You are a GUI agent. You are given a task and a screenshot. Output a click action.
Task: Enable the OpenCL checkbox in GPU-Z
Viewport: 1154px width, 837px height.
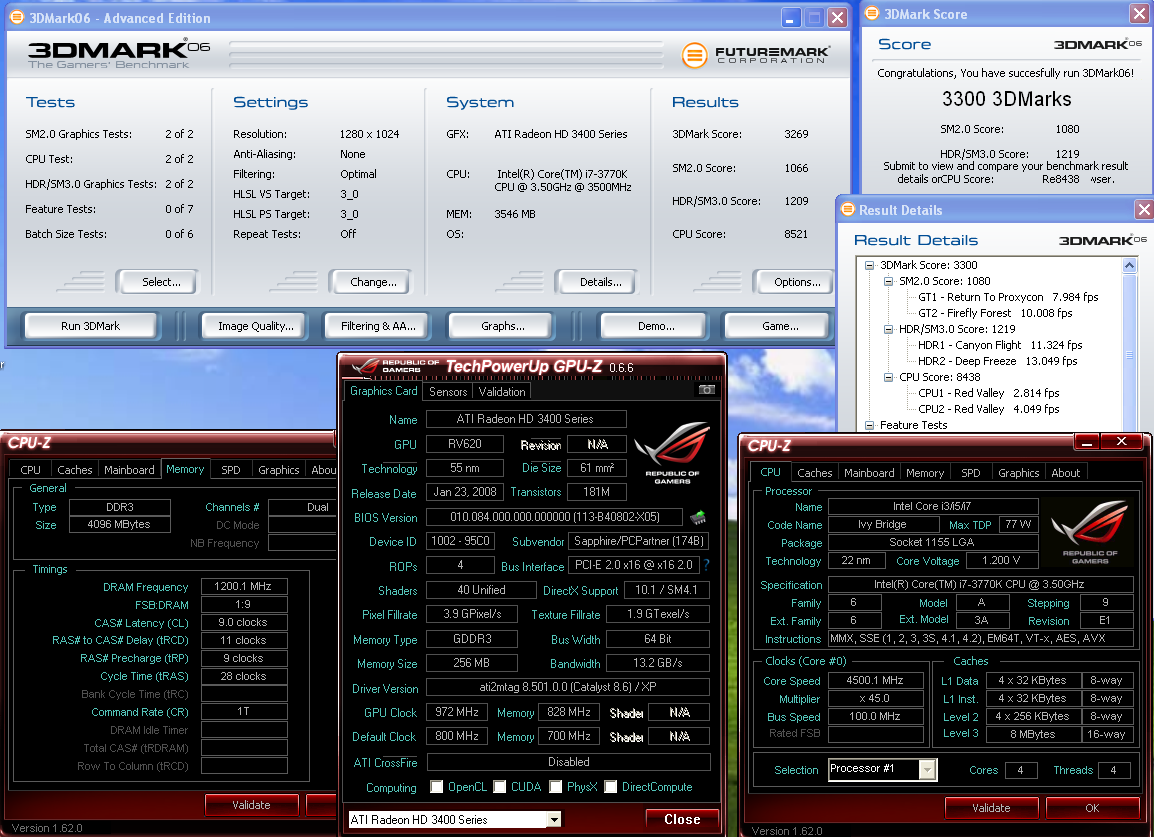click(436, 787)
